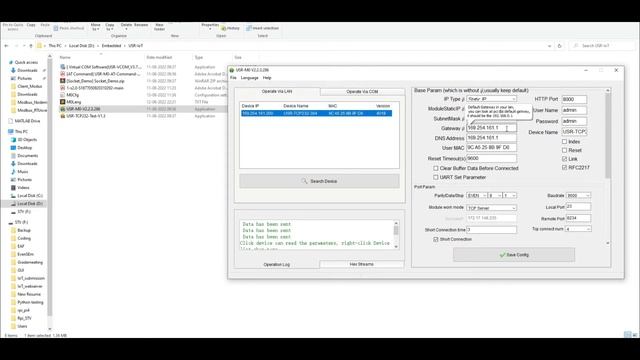This screenshot has height=360, width=640.
Task: Open the Baudrate dropdown
Action: 578,196
